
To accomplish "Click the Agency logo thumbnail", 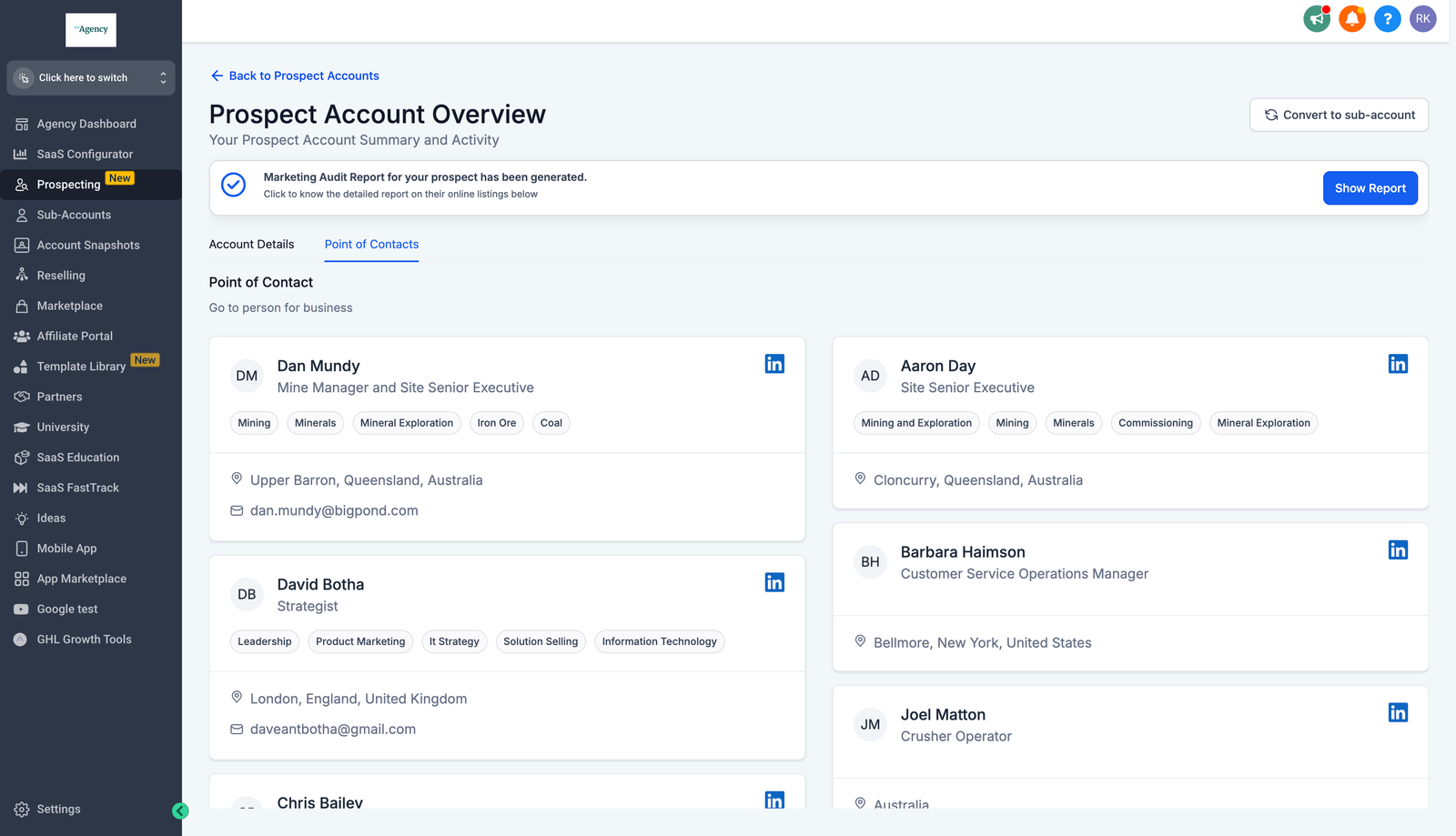I will coord(91,30).
